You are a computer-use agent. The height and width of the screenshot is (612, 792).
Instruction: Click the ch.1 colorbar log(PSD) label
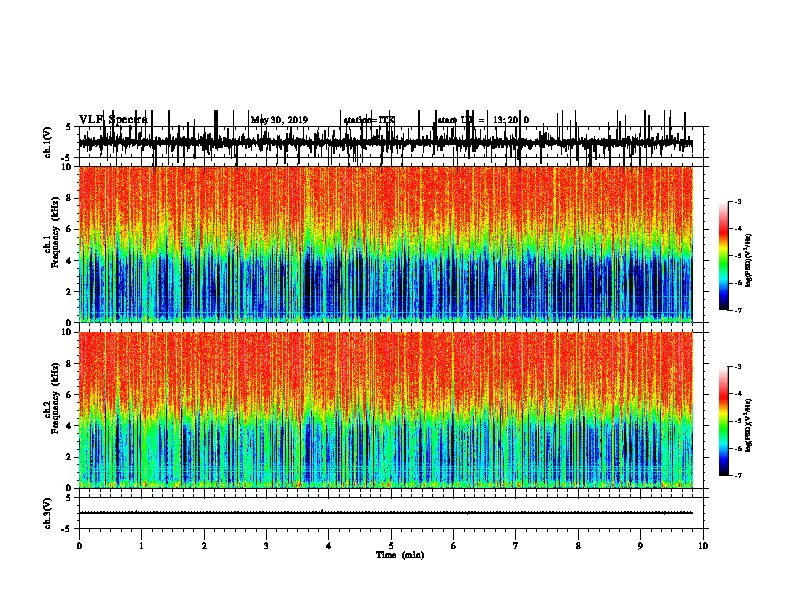click(748, 261)
